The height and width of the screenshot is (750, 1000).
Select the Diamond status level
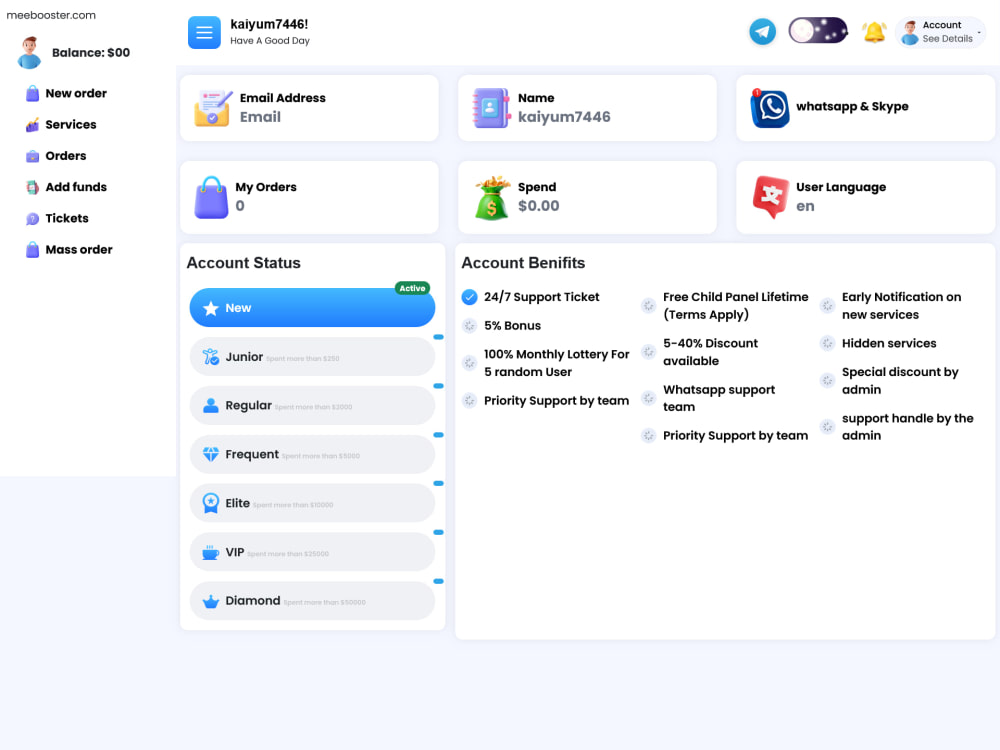(x=312, y=601)
